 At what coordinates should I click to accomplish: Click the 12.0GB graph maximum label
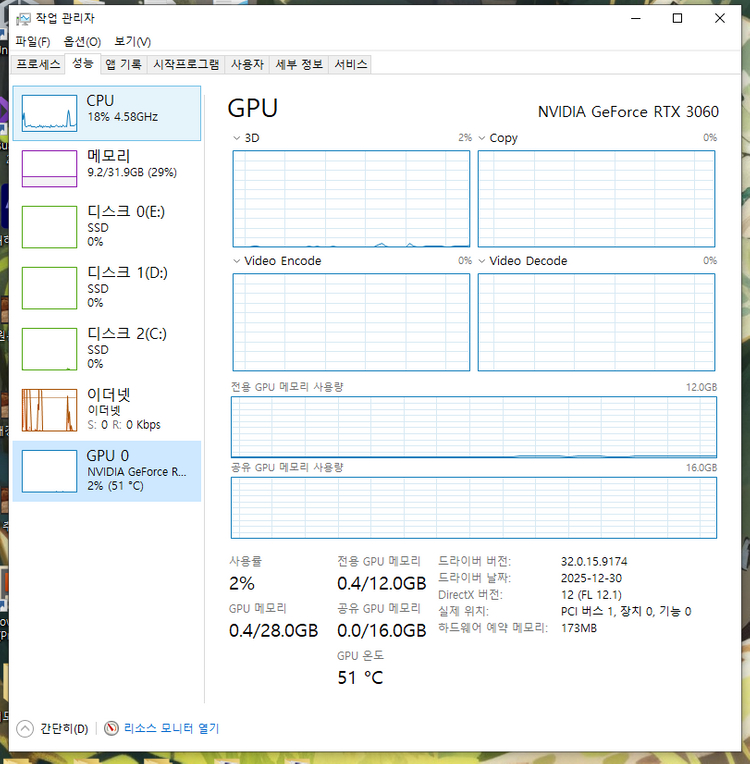[x=701, y=387]
